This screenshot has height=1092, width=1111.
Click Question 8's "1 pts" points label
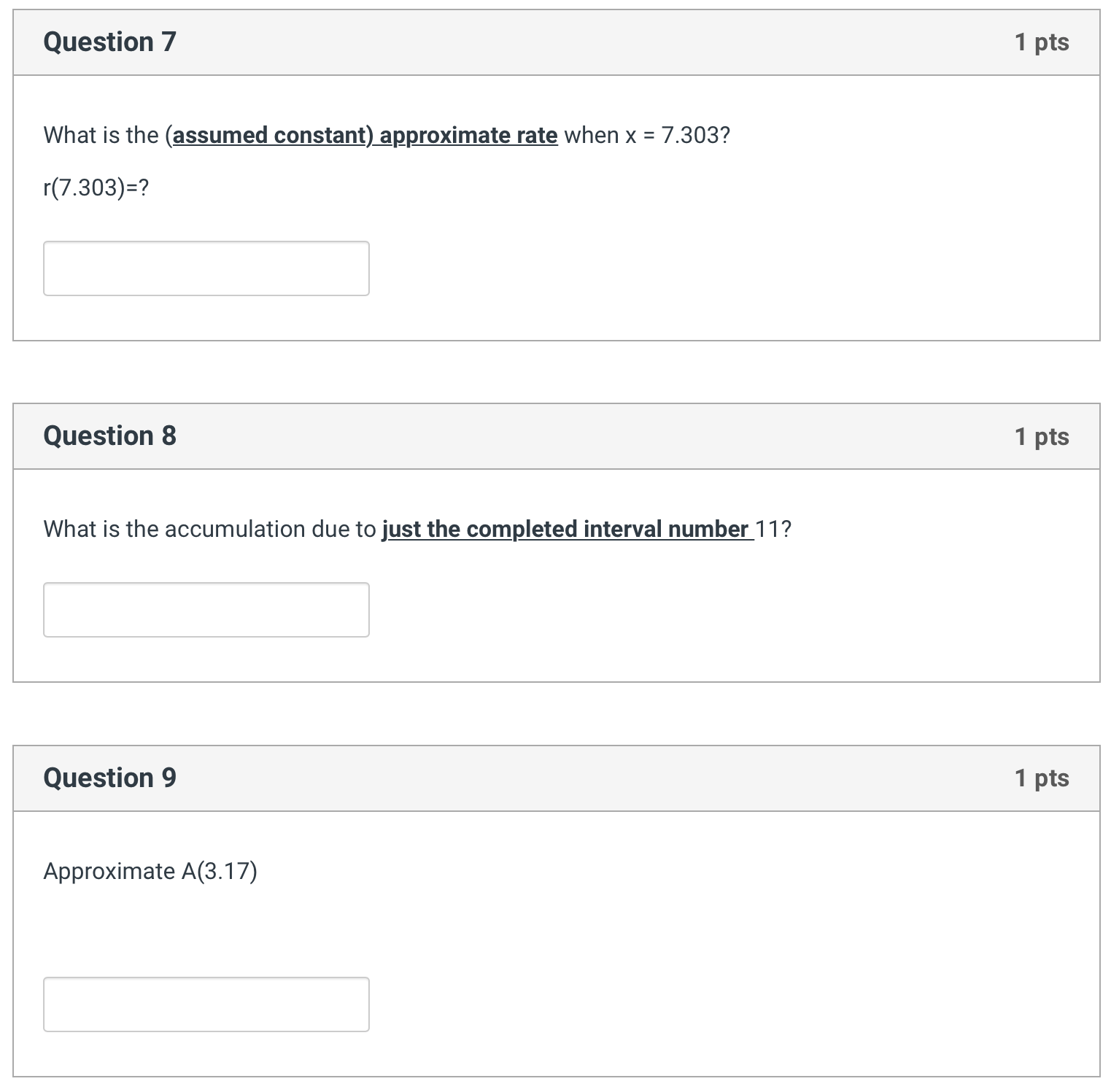coord(1041,436)
